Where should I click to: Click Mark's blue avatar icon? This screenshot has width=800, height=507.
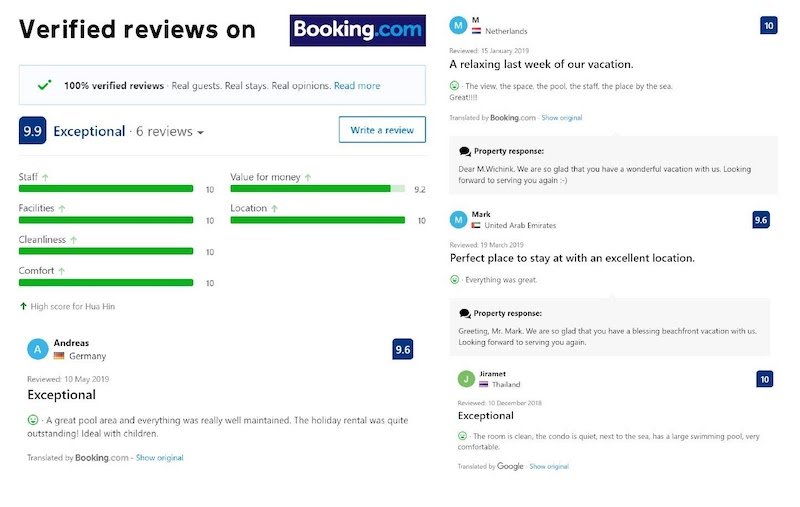point(458,219)
